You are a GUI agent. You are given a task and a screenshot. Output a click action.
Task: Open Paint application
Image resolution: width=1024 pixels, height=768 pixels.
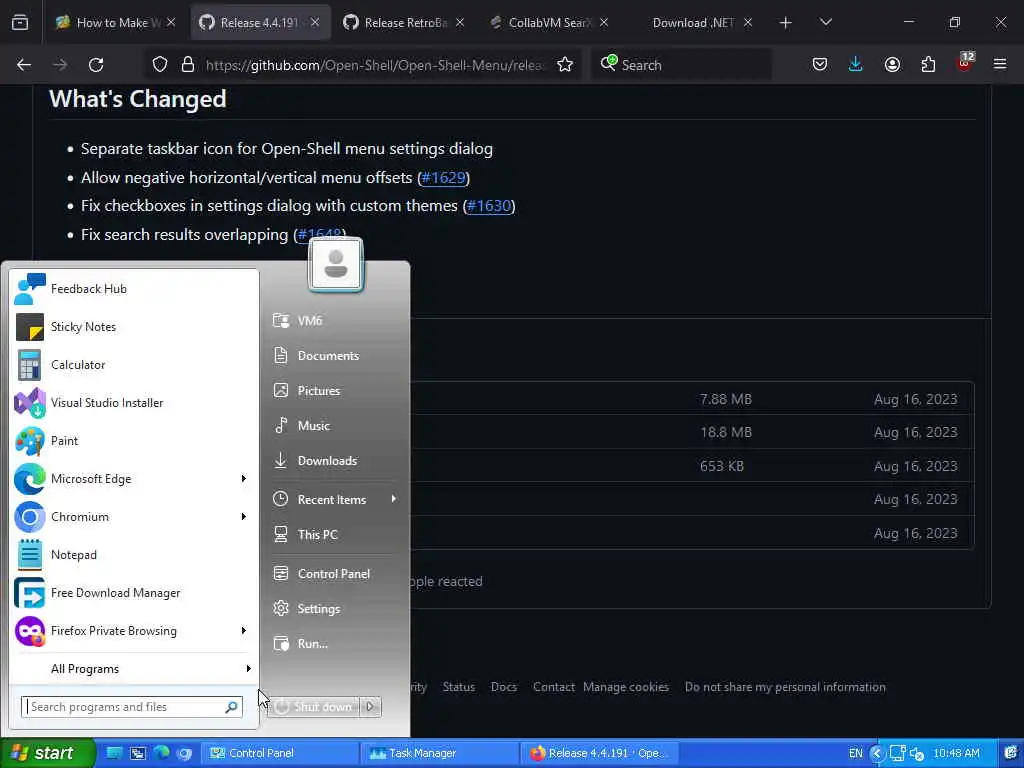(134, 440)
